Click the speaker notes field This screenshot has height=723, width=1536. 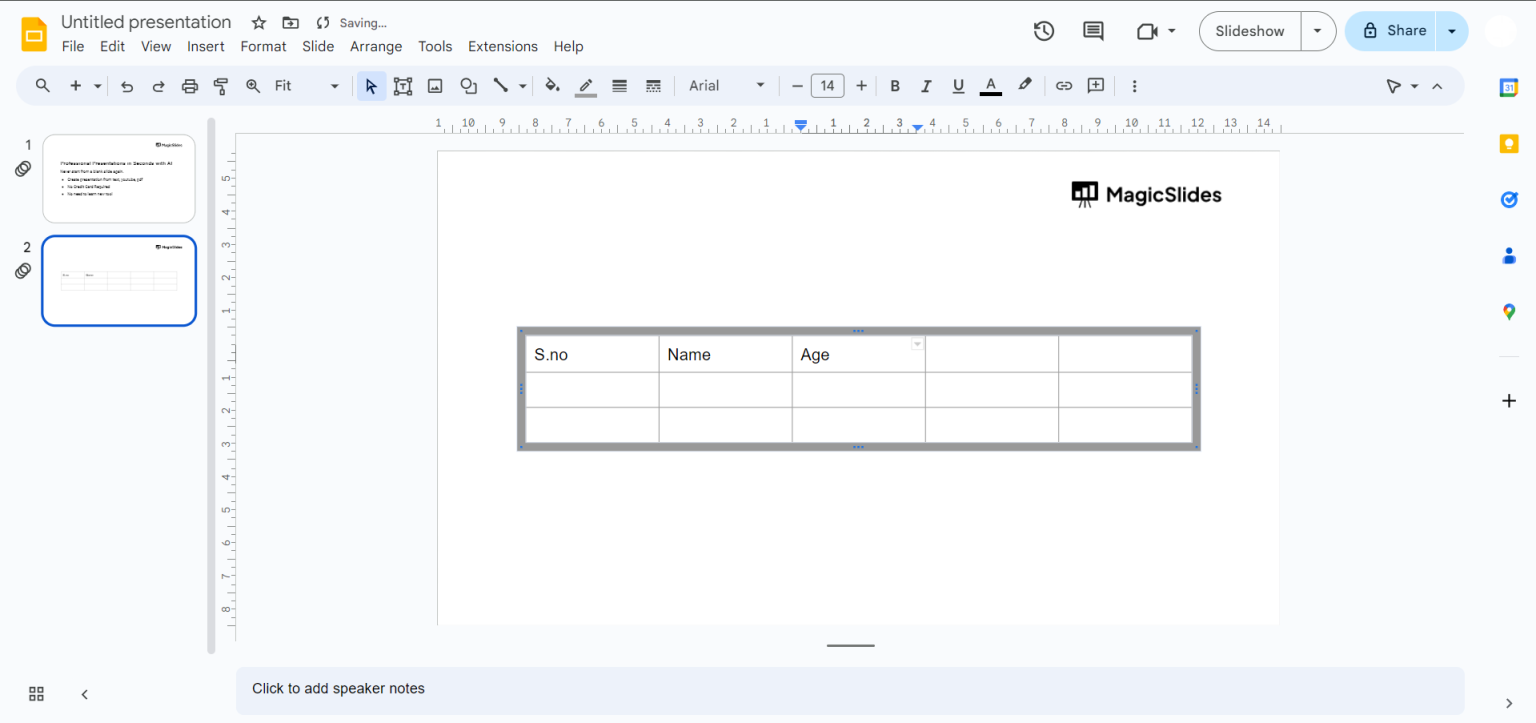click(x=850, y=689)
